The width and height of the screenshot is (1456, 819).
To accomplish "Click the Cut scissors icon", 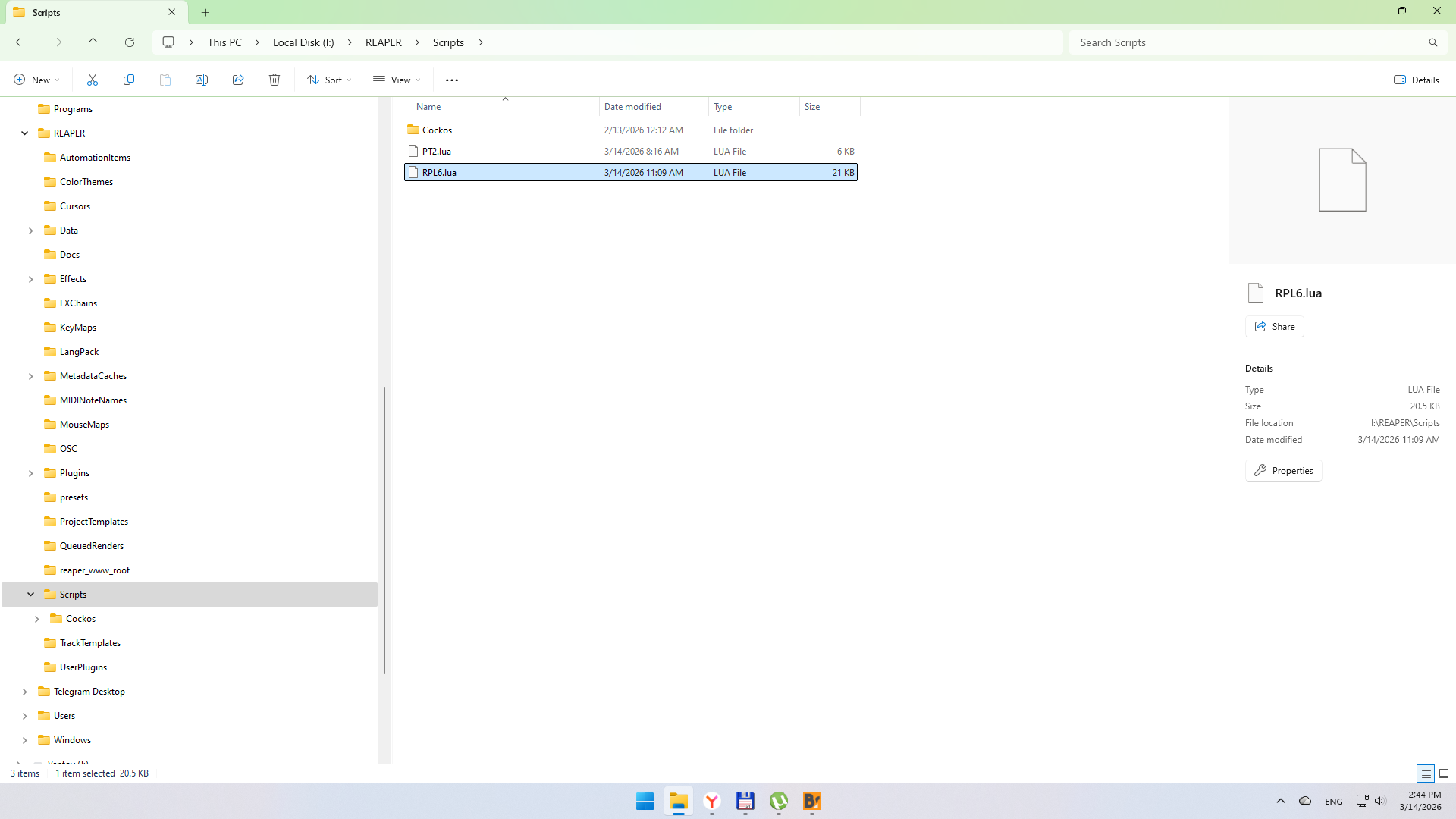I will coord(93,80).
